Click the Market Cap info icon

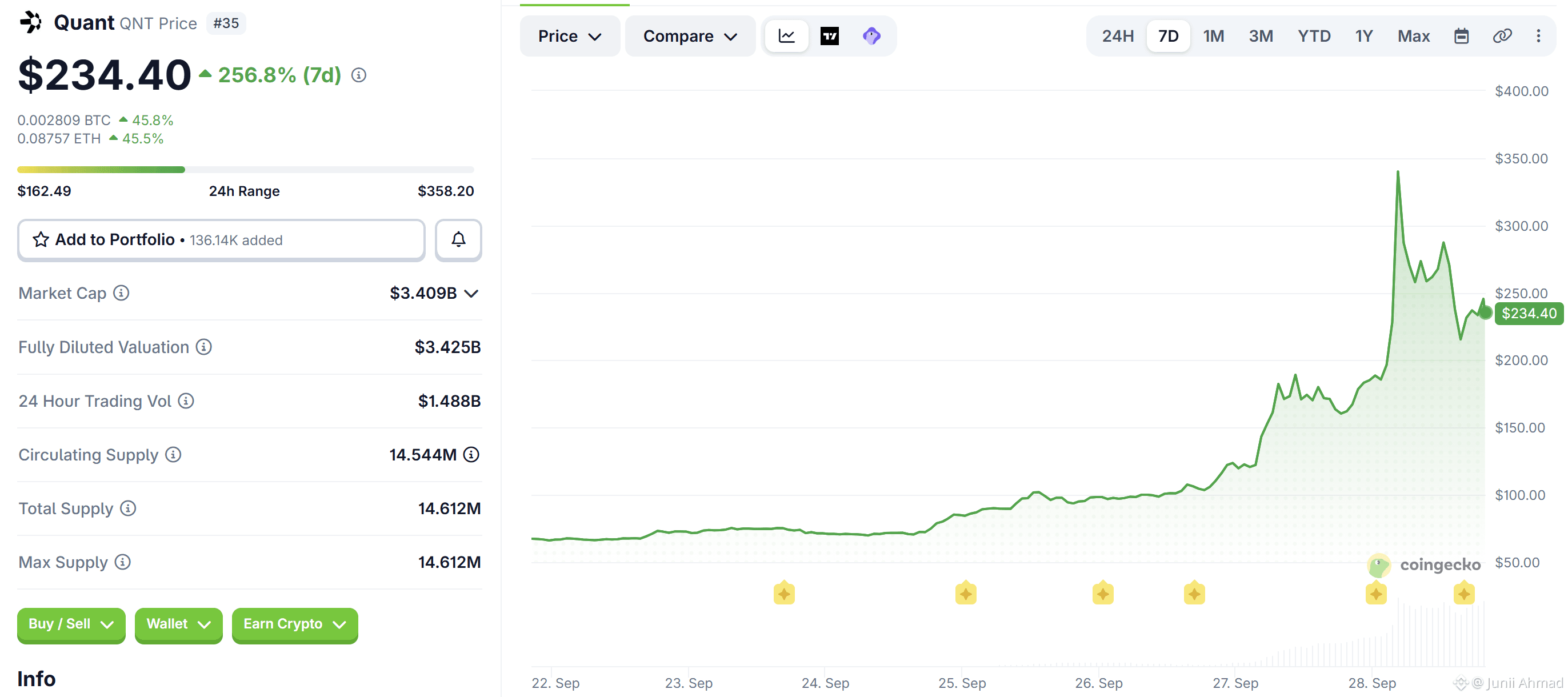click(121, 294)
